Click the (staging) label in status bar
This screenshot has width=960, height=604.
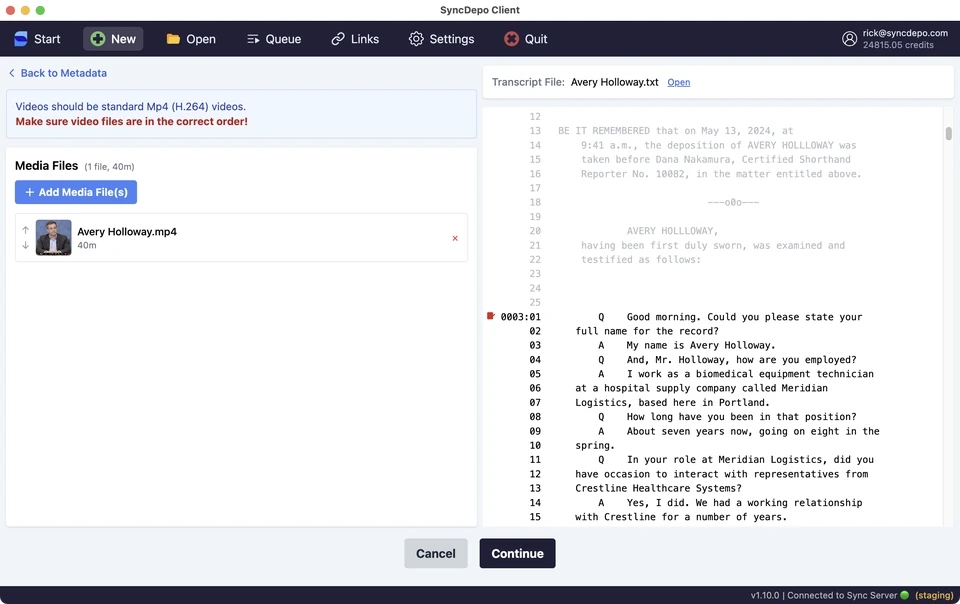[934, 595]
